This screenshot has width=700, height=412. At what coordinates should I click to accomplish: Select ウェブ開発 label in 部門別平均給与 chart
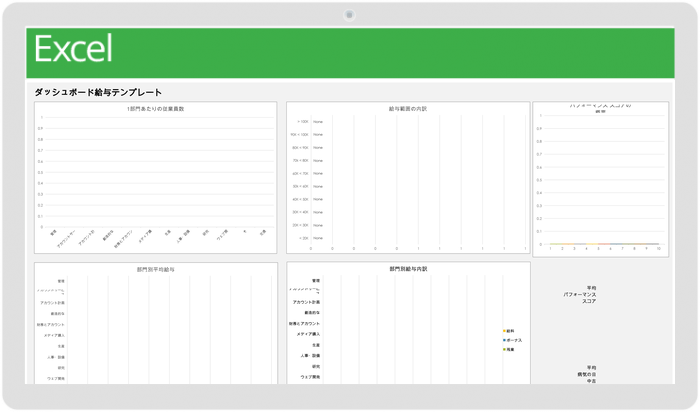pyautogui.click(x=56, y=379)
